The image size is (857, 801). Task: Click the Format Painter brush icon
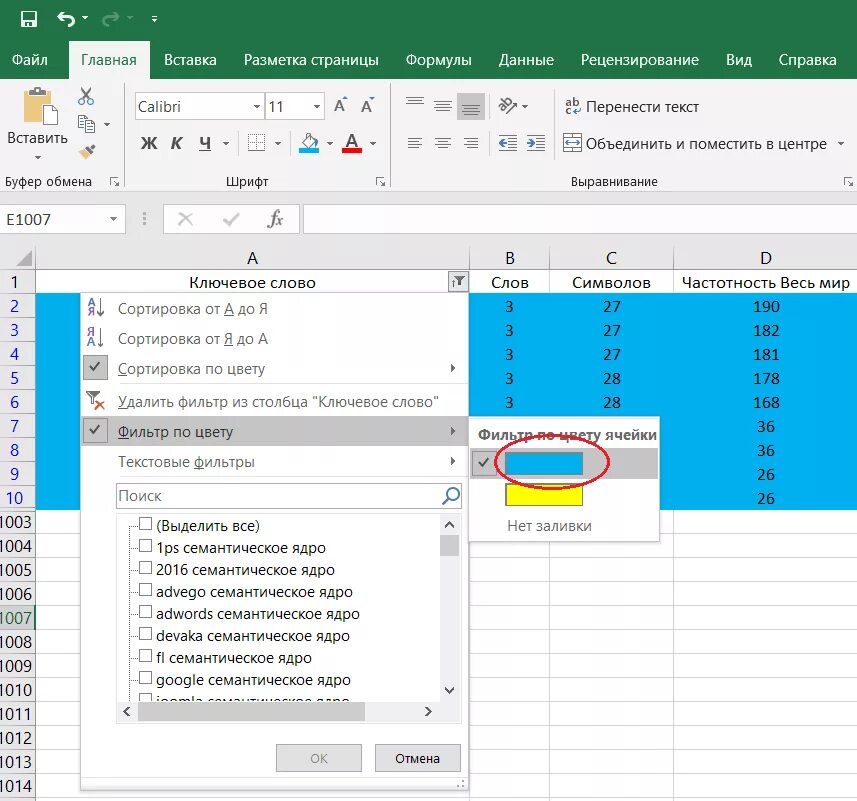click(x=86, y=152)
